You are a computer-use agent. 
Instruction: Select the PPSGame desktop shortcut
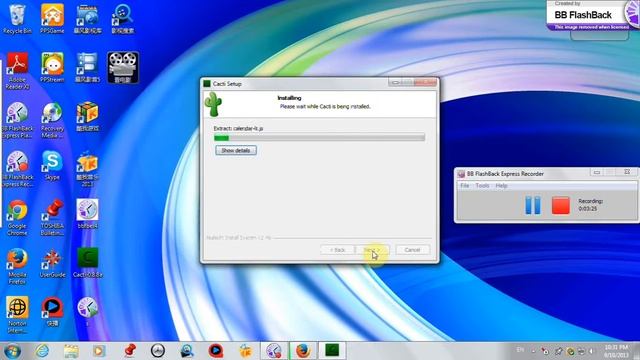52,19
